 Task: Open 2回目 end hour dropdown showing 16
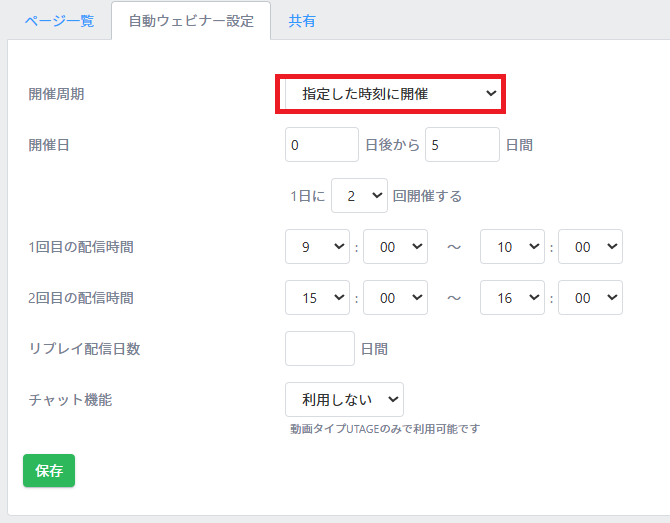click(512, 297)
